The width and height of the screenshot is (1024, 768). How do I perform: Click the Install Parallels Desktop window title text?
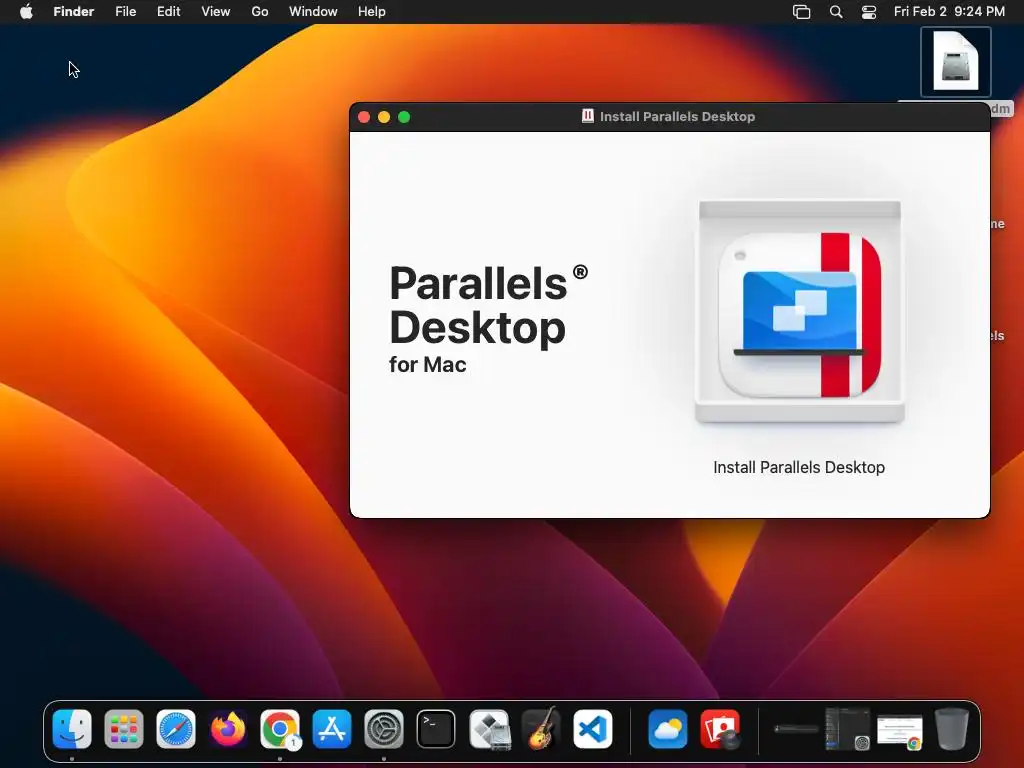[677, 116]
